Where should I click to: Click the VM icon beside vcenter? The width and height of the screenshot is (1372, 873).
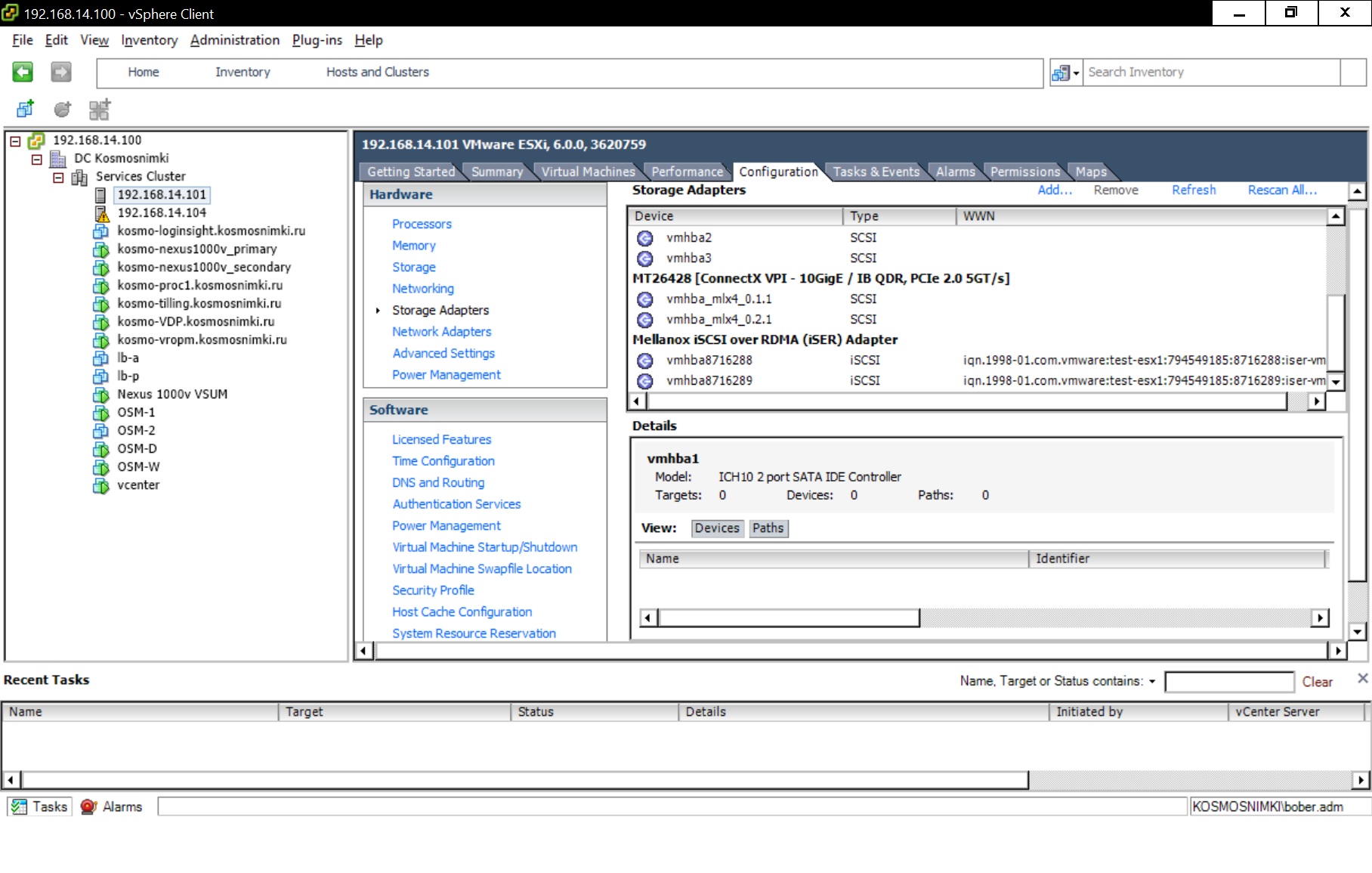[100, 485]
